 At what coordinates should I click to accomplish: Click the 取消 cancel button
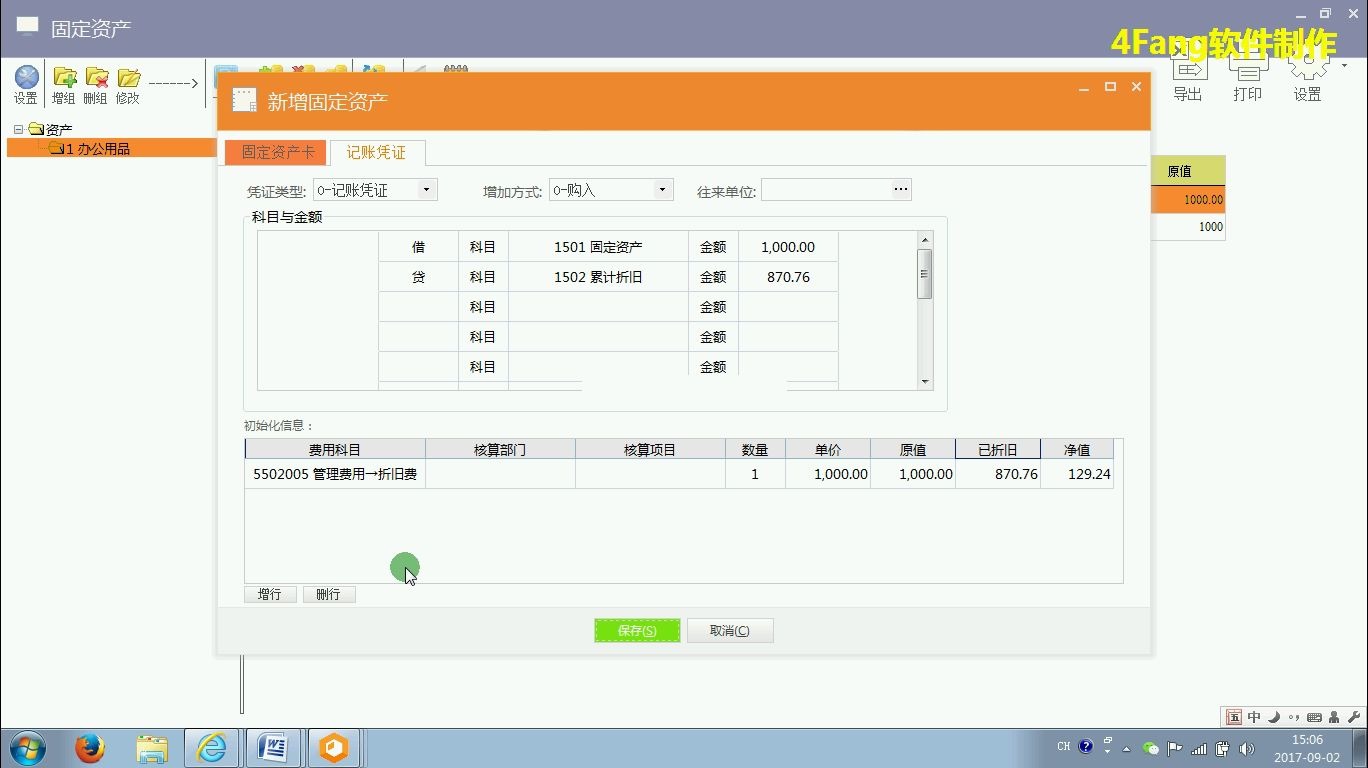730,630
